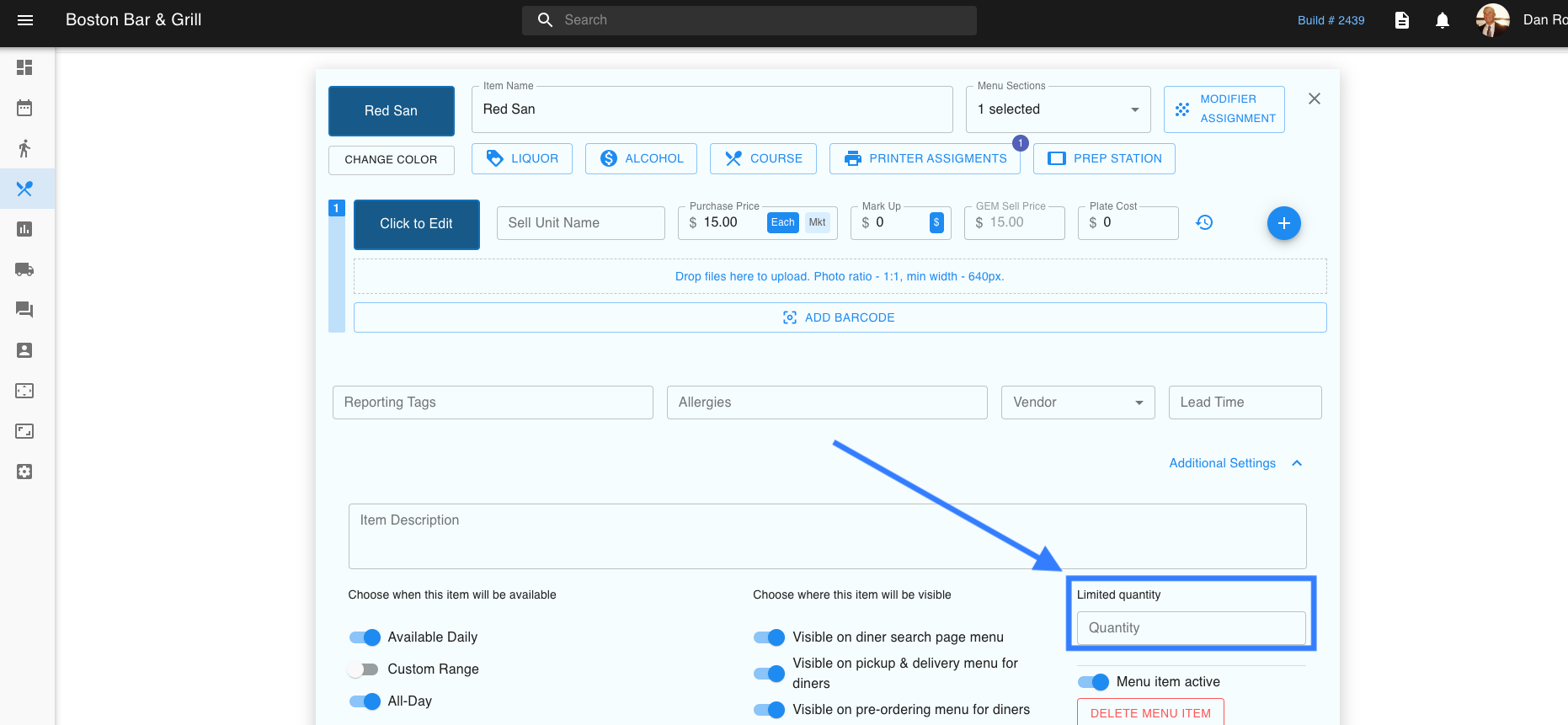Open the dashboard icon in sidebar
Screen dimensions: 1568x725
coord(24,67)
